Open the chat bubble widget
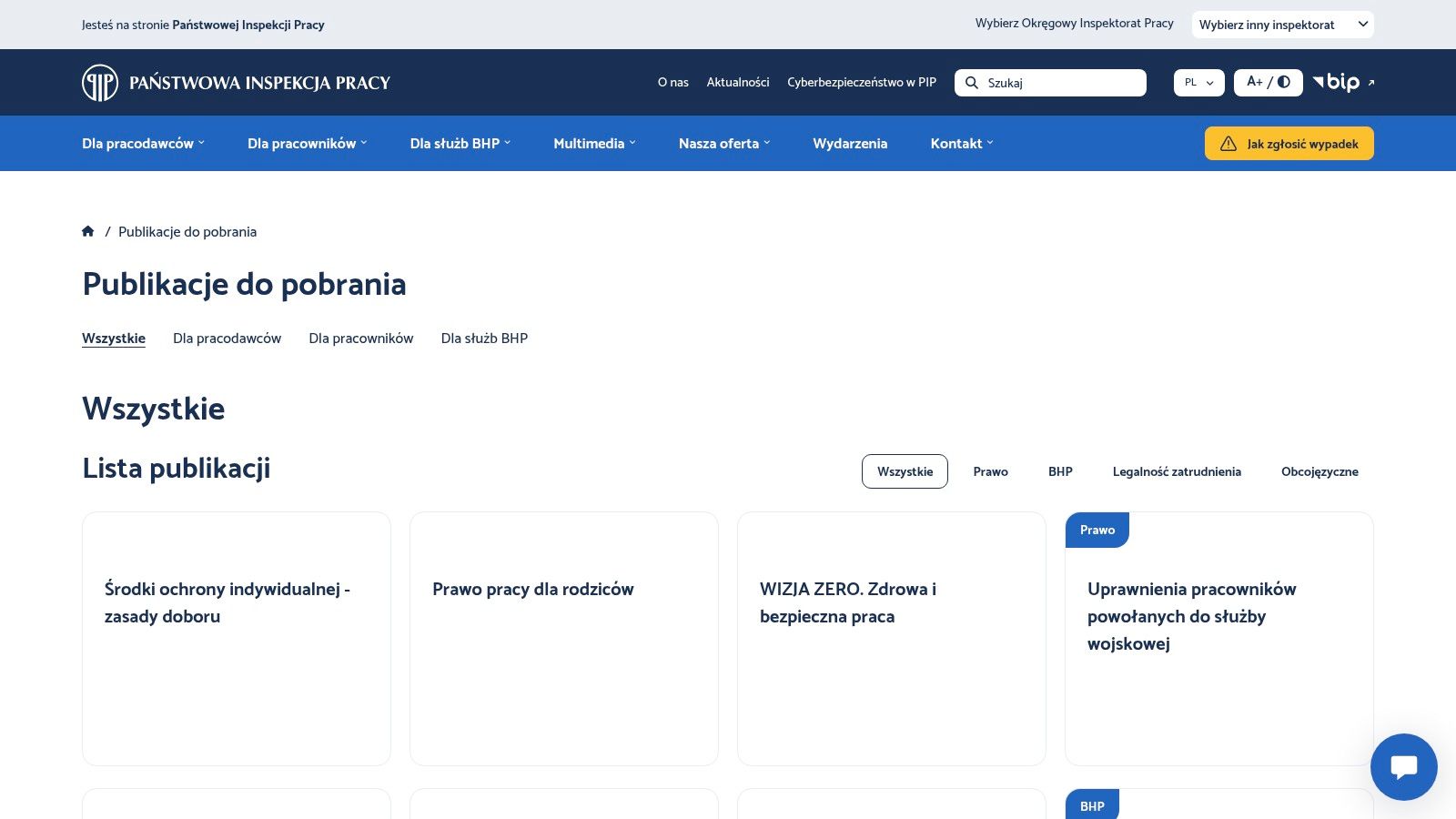Image resolution: width=1456 pixels, height=819 pixels. (x=1404, y=767)
